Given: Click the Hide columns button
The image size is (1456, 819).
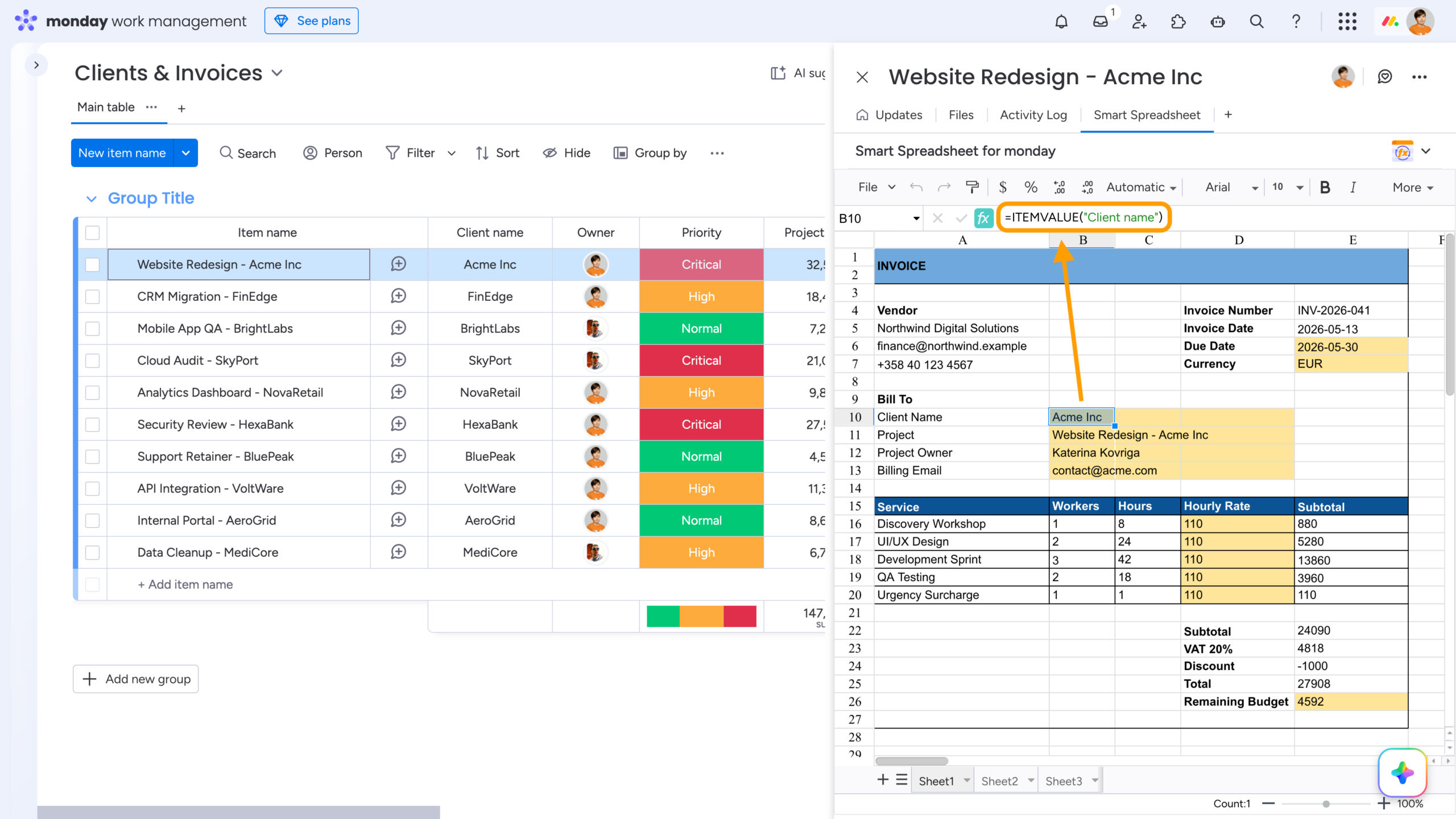Looking at the screenshot, I should click(x=566, y=153).
